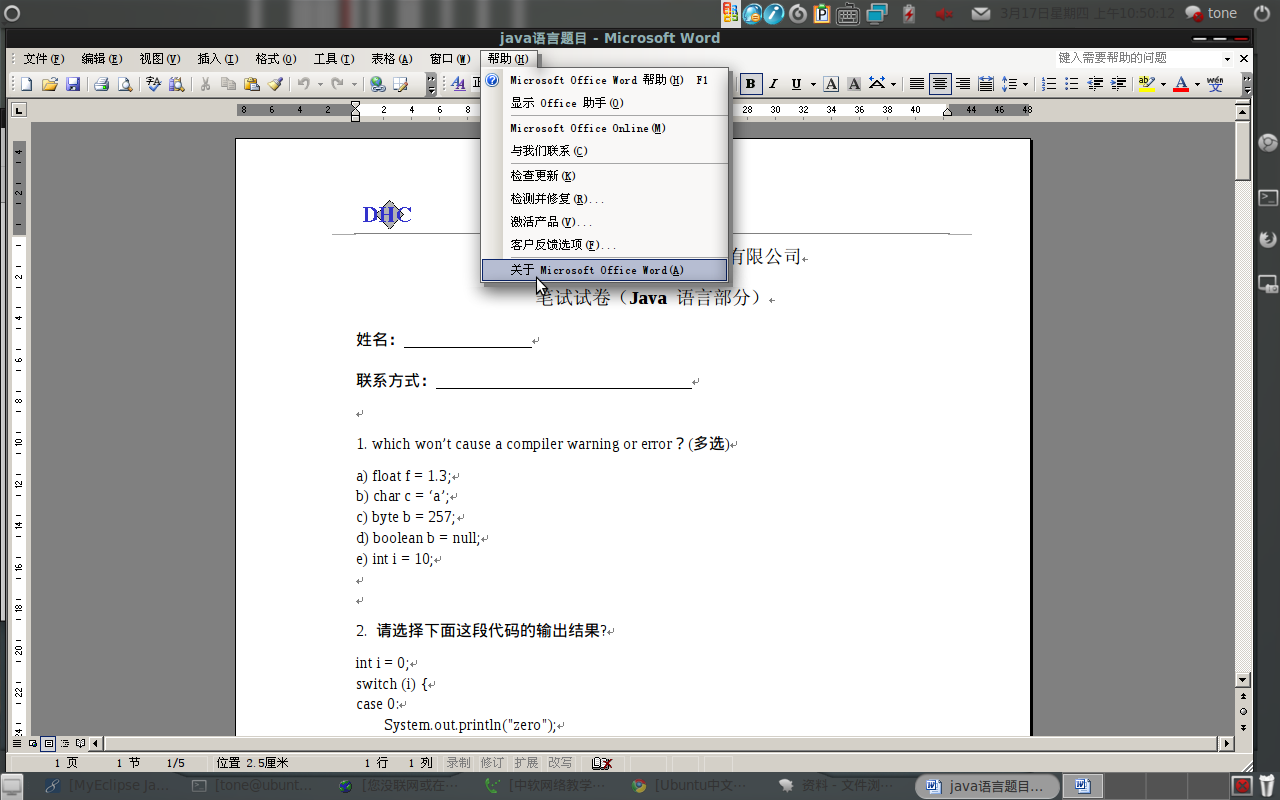Click the Cut scissors icon
This screenshot has width=1280, height=800.
(x=205, y=85)
